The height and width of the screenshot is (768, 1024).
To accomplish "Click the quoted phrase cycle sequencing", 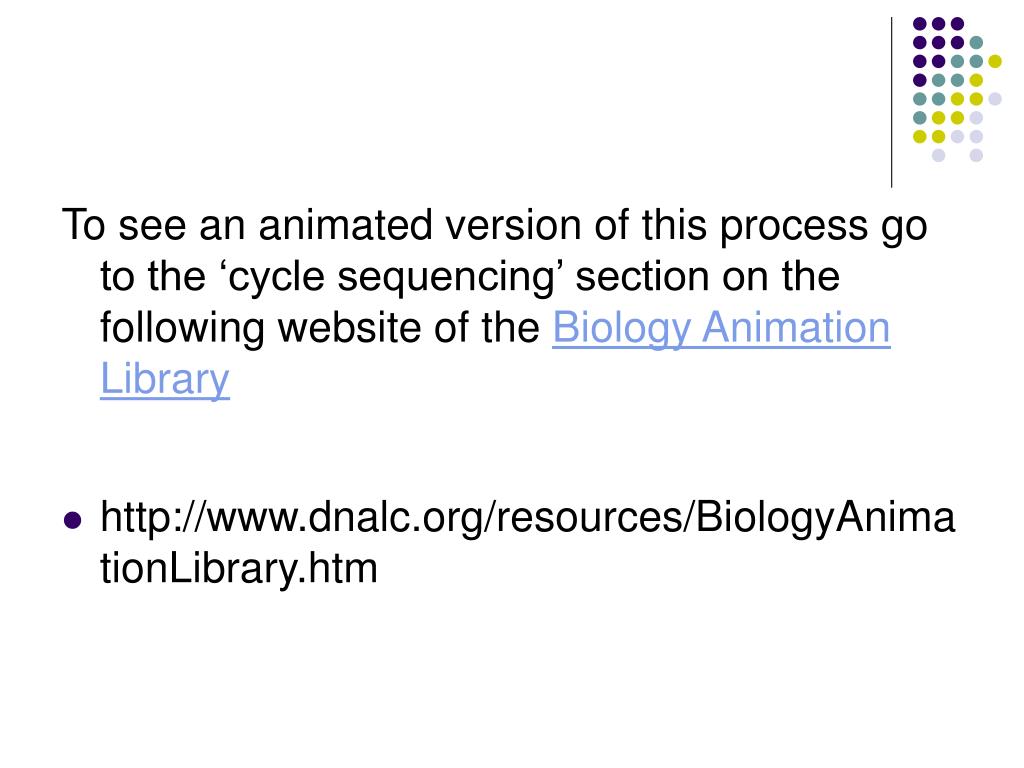I will 391,277.
